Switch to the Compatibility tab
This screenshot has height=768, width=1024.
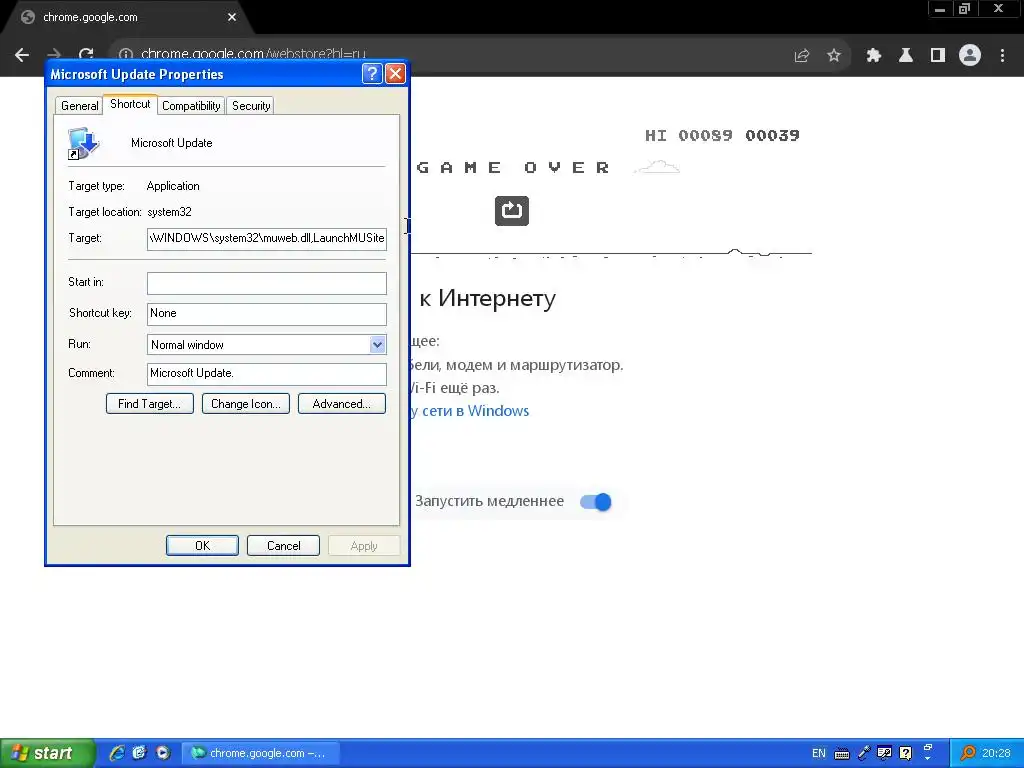tap(191, 106)
